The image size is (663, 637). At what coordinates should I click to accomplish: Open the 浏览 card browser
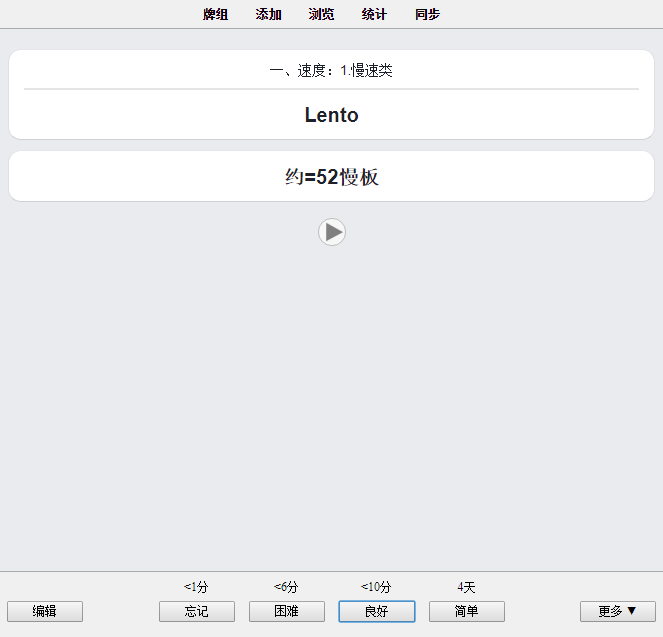(321, 14)
